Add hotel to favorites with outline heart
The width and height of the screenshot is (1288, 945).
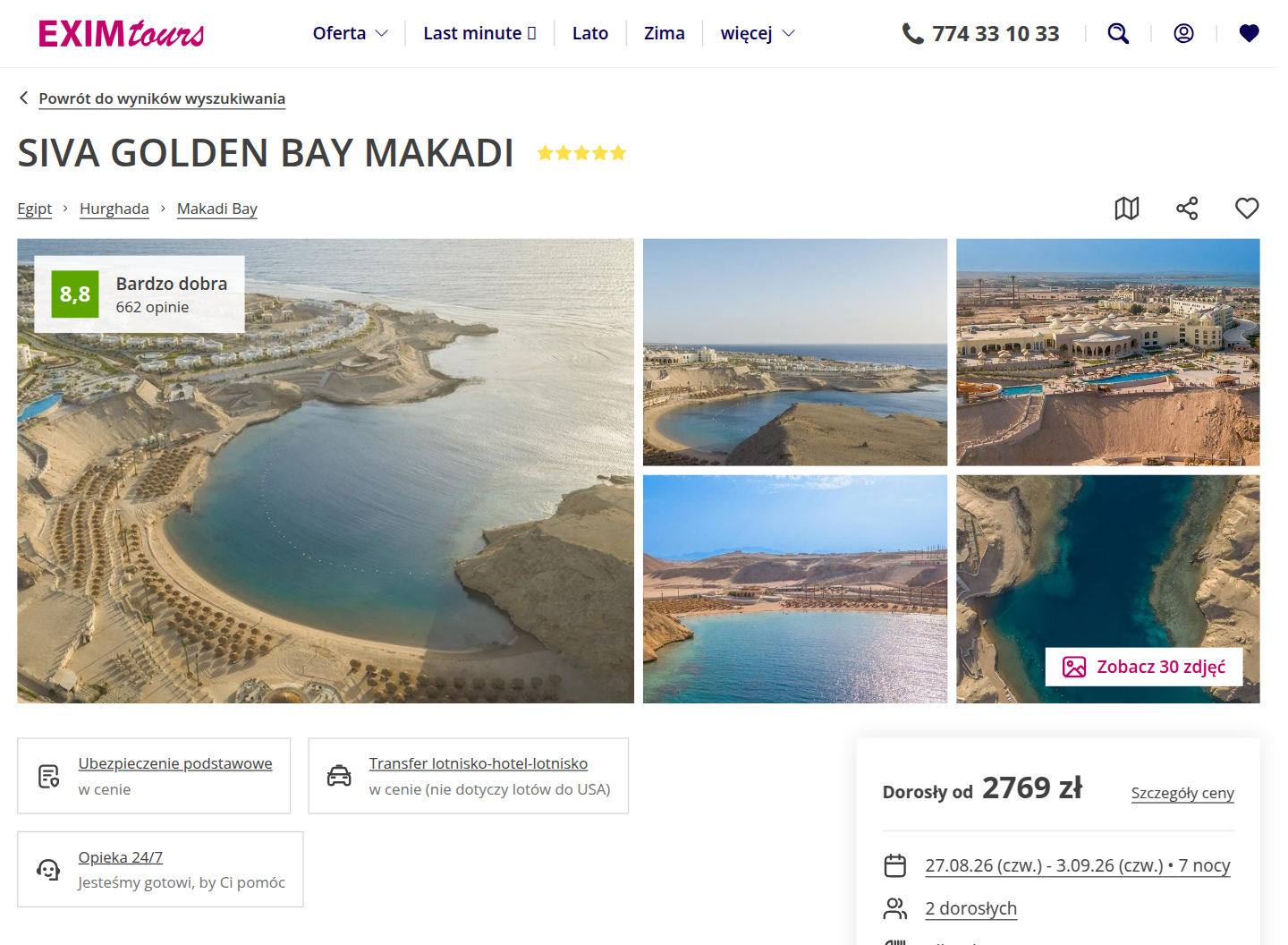tap(1247, 209)
